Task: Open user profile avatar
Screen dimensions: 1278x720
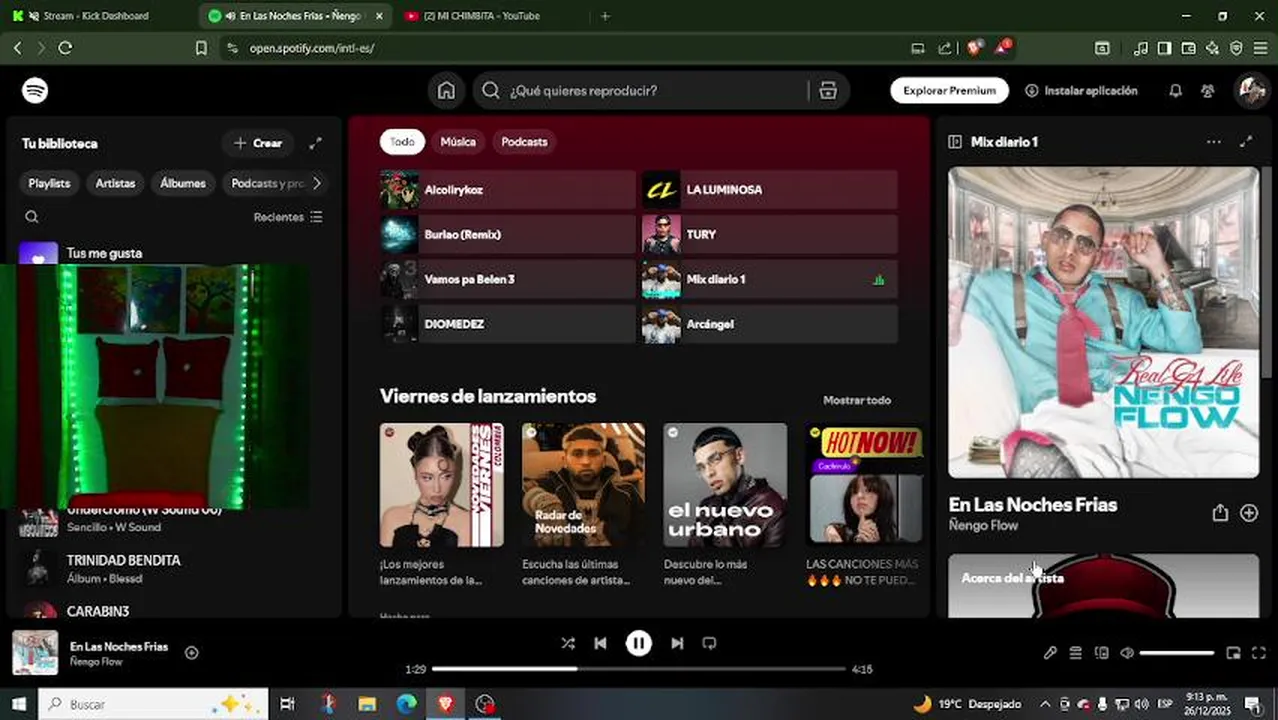Action: (1251, 91)
